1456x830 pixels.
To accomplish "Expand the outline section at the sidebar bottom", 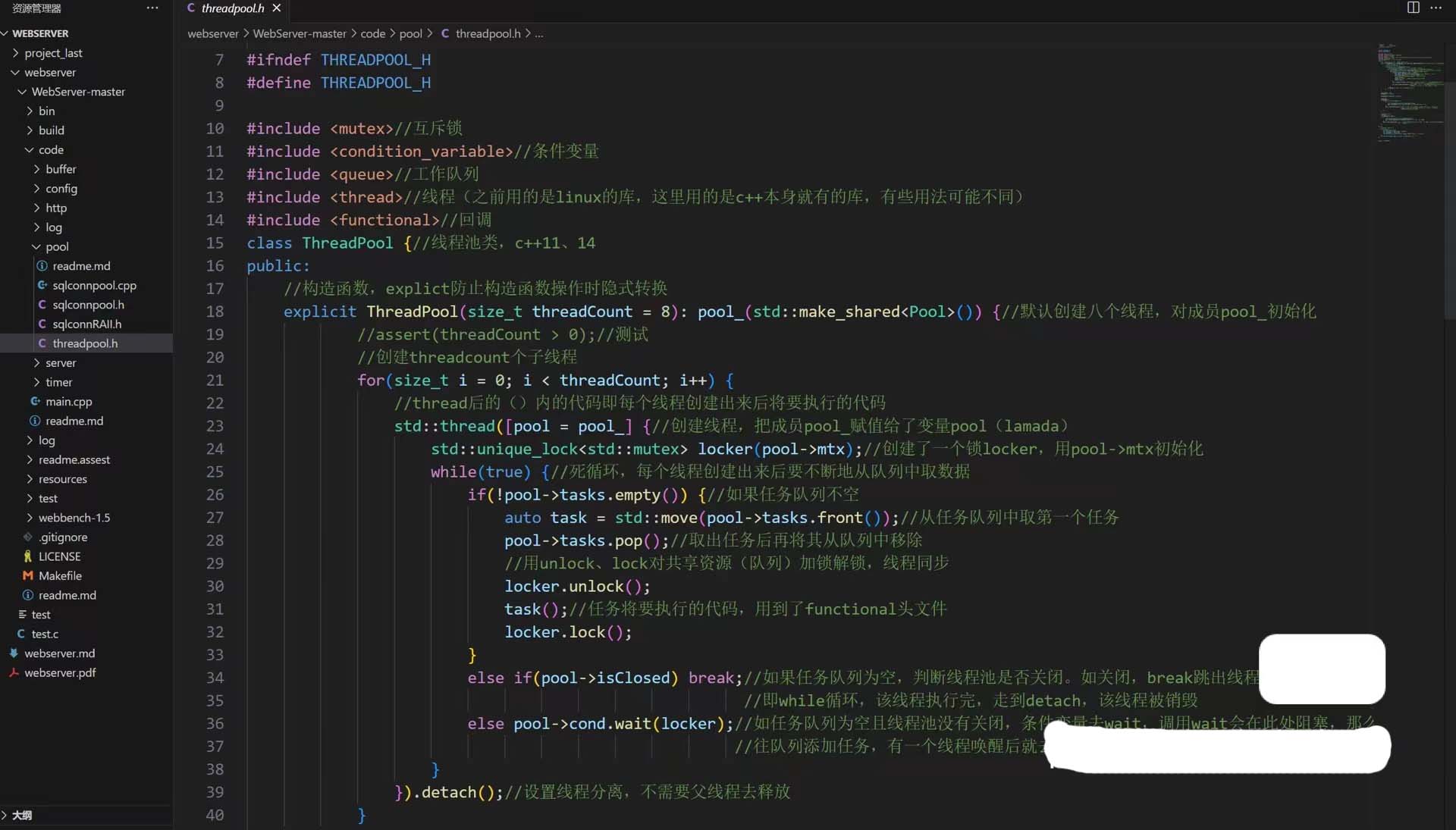I will pos(86,816).
